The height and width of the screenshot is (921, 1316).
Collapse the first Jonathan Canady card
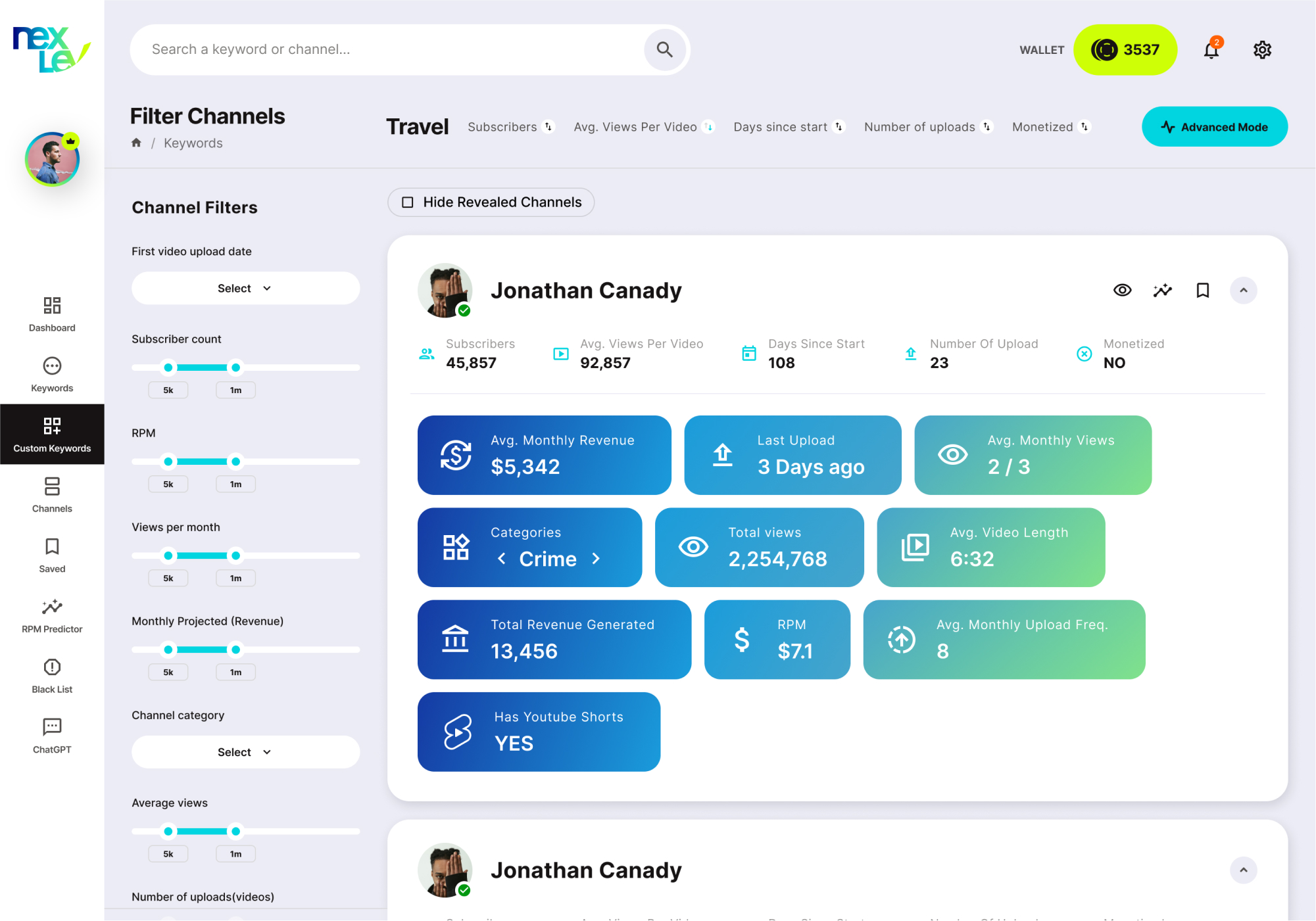(x=1243, y=290)
